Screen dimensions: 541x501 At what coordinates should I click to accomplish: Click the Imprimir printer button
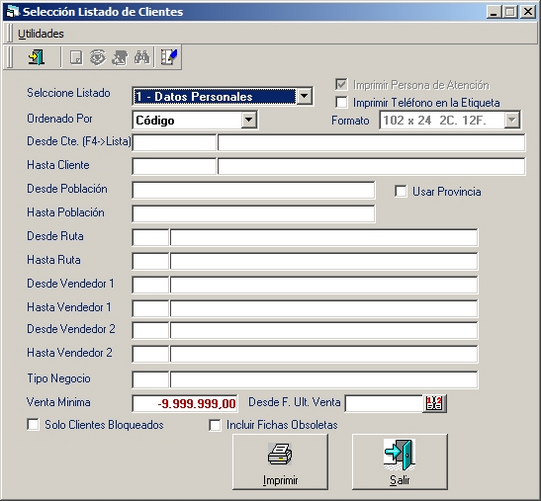tap(280, 462)
